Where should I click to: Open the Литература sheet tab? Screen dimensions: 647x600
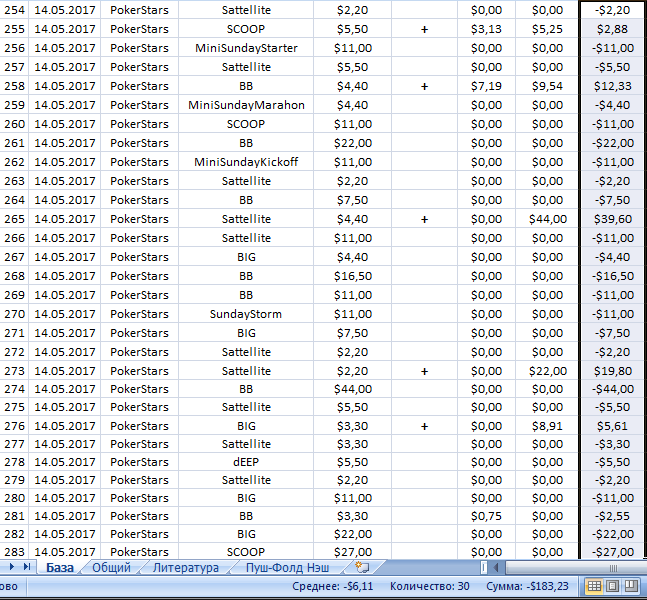coord(186,568)
